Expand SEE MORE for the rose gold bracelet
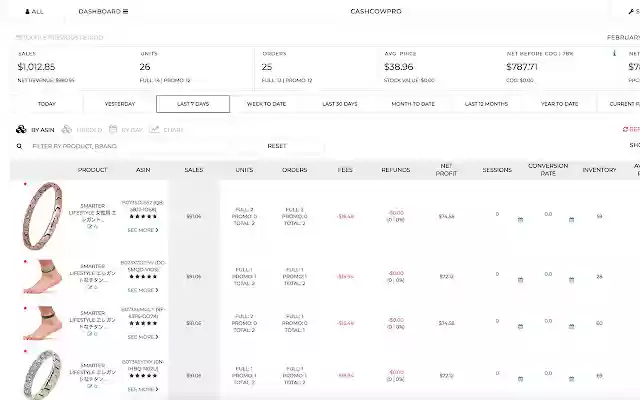The height and width of the screenshot is (400, 640). click(x=143, y=230)
